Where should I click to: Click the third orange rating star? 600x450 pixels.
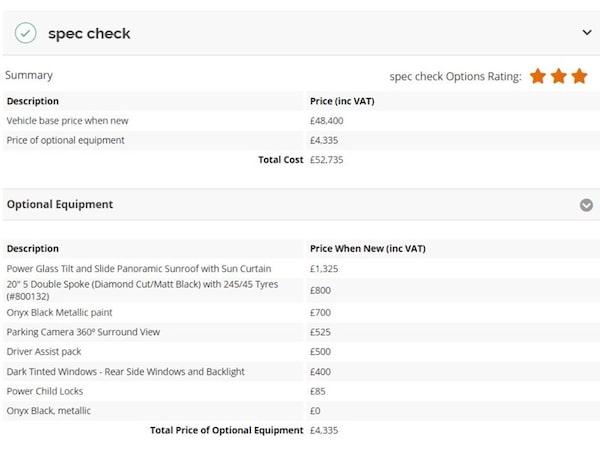click(579, 76)
